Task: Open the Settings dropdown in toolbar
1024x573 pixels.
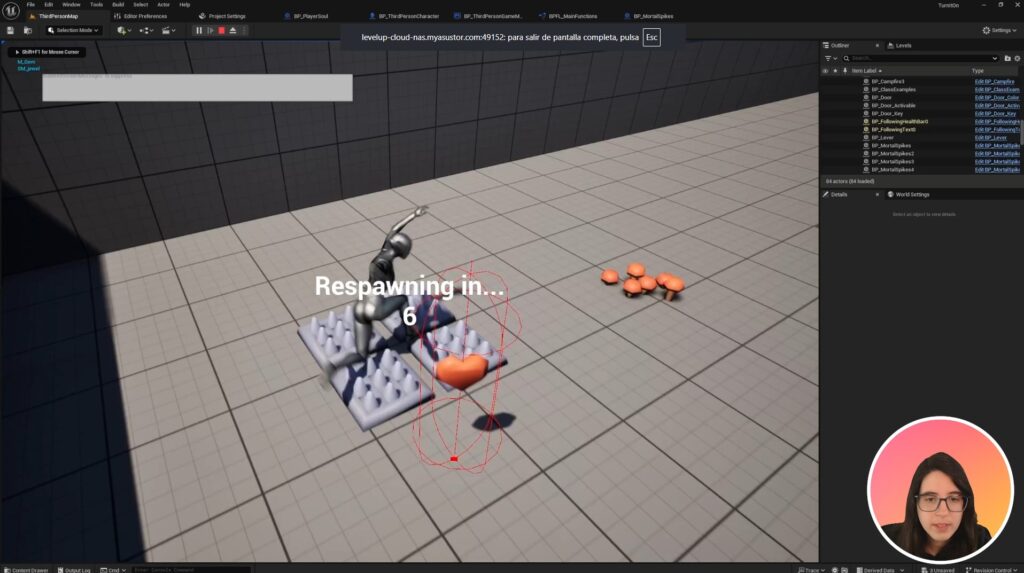Action: click(x=999, y=30)
